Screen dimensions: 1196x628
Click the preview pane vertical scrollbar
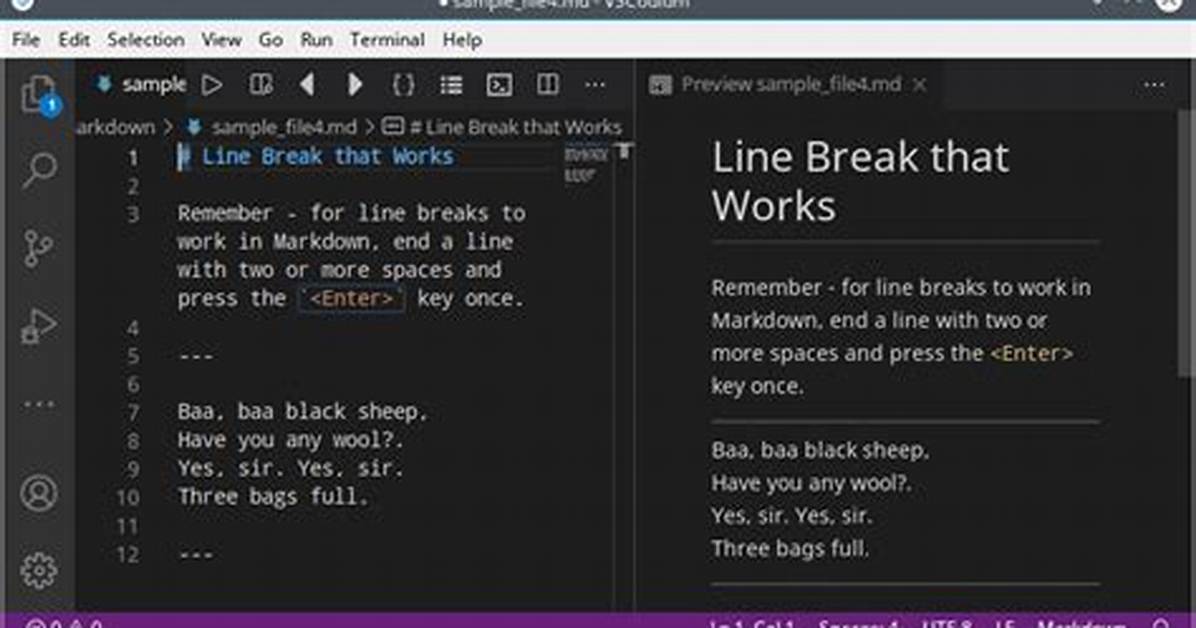click(x=1186, y=244)
